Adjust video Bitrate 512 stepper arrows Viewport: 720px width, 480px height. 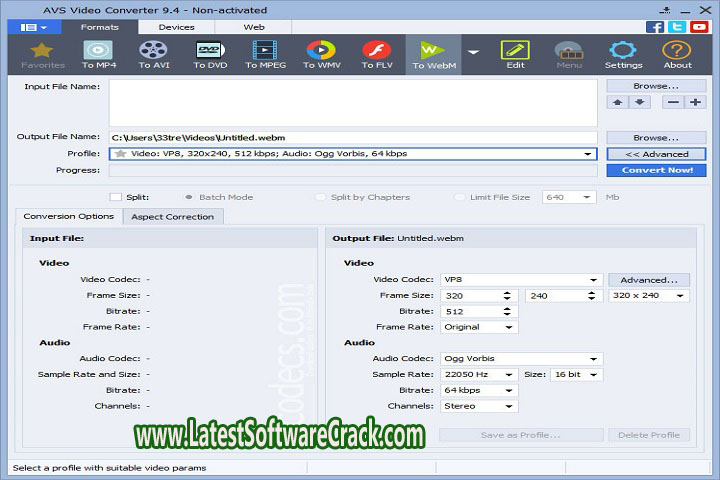(507, 311)
